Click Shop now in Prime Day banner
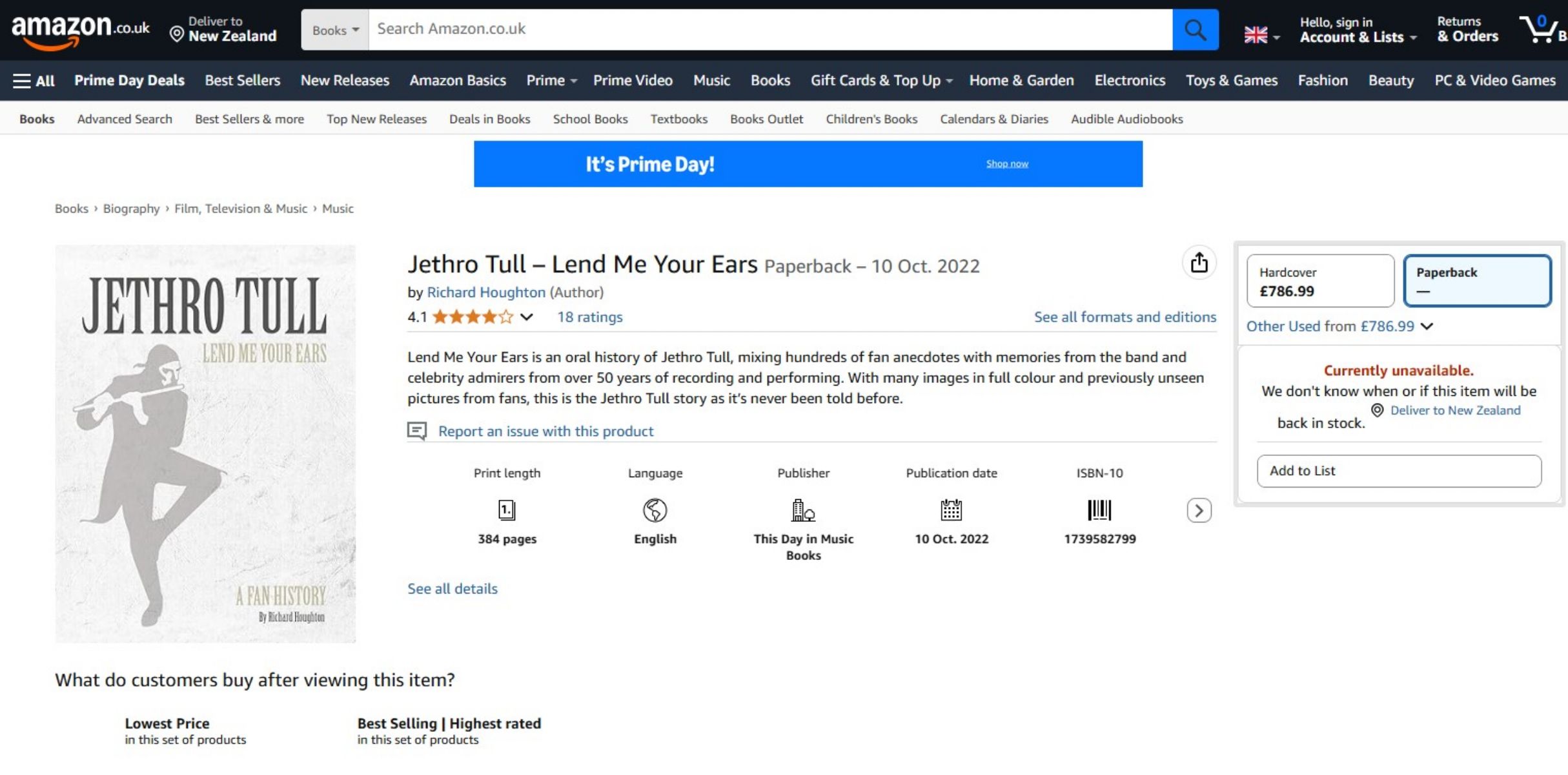The width and height of the screenshot is (1568, 775). pyautogui.click(x=1006, y=164)
